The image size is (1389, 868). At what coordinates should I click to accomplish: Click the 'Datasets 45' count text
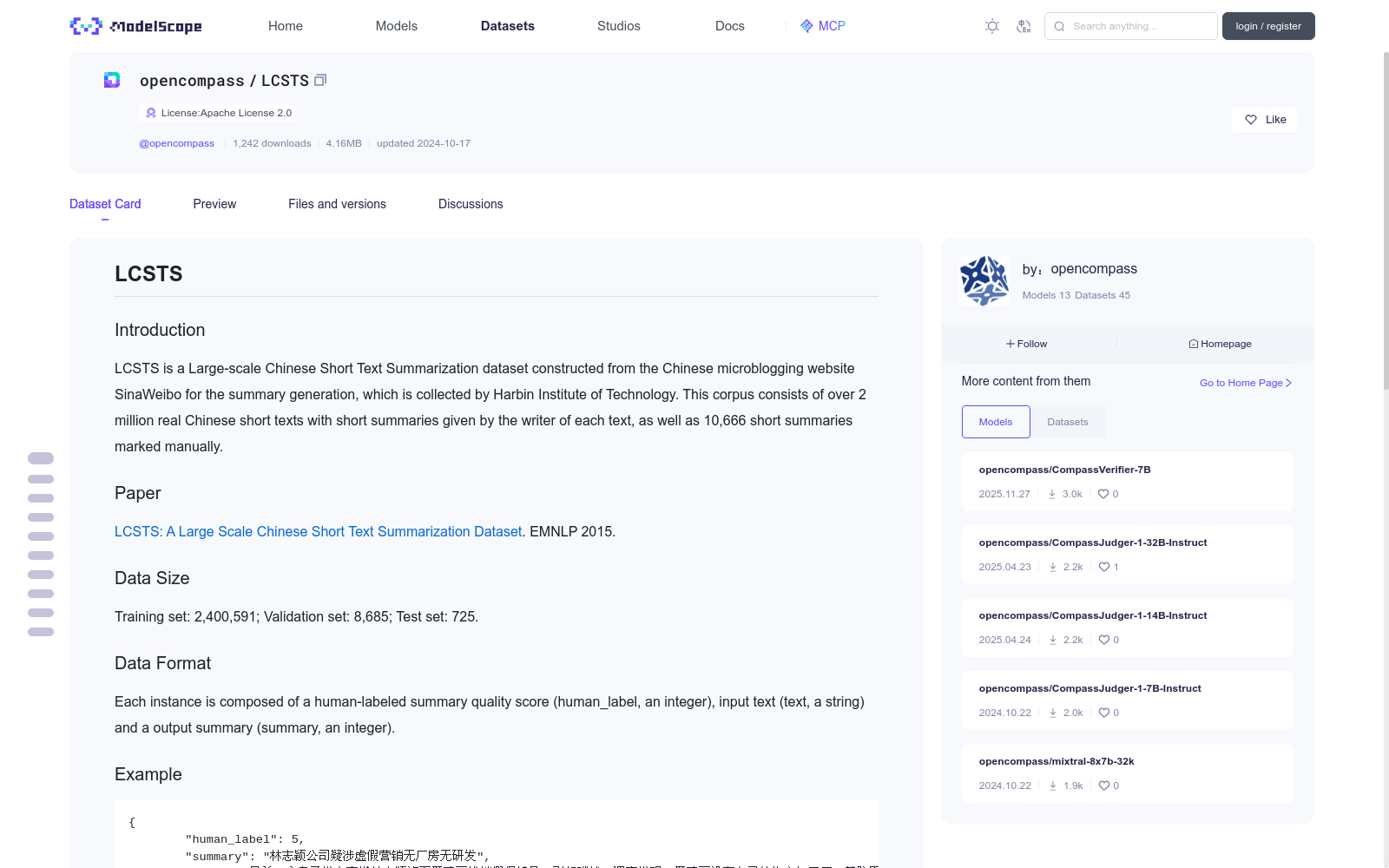tap(1103, 295)
